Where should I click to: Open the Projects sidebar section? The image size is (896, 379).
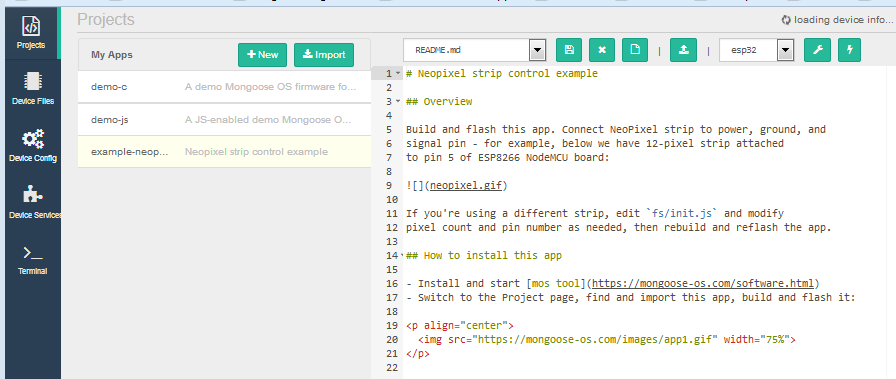click(31, 33)
